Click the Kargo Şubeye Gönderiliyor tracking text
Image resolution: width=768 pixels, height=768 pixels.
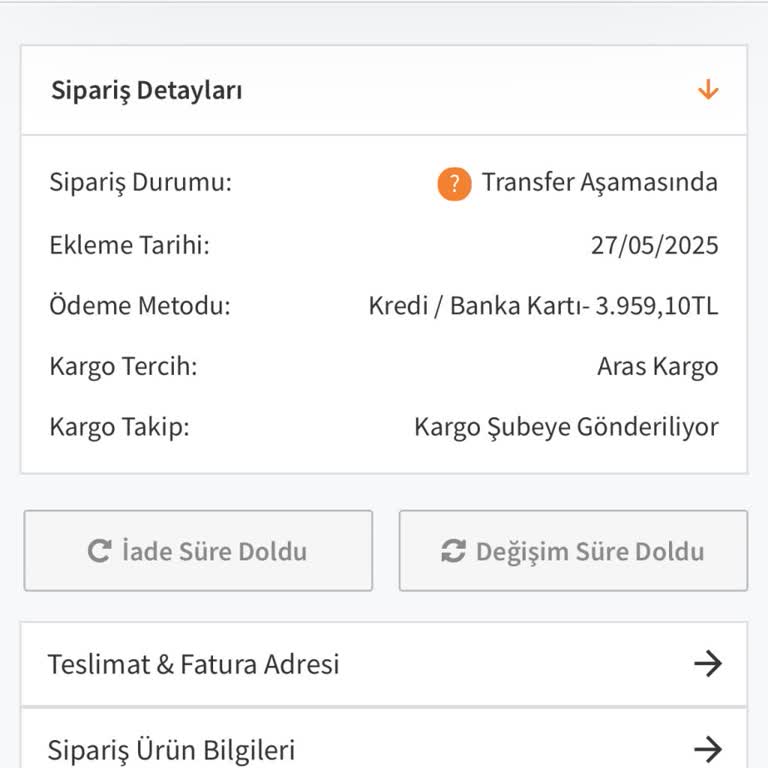point(566,427)
